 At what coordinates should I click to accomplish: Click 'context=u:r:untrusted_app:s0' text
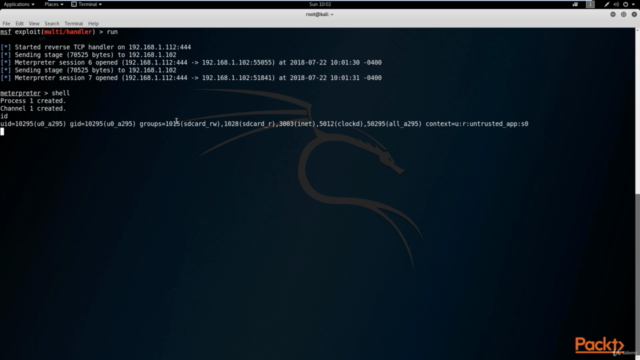tap(477, 124)
